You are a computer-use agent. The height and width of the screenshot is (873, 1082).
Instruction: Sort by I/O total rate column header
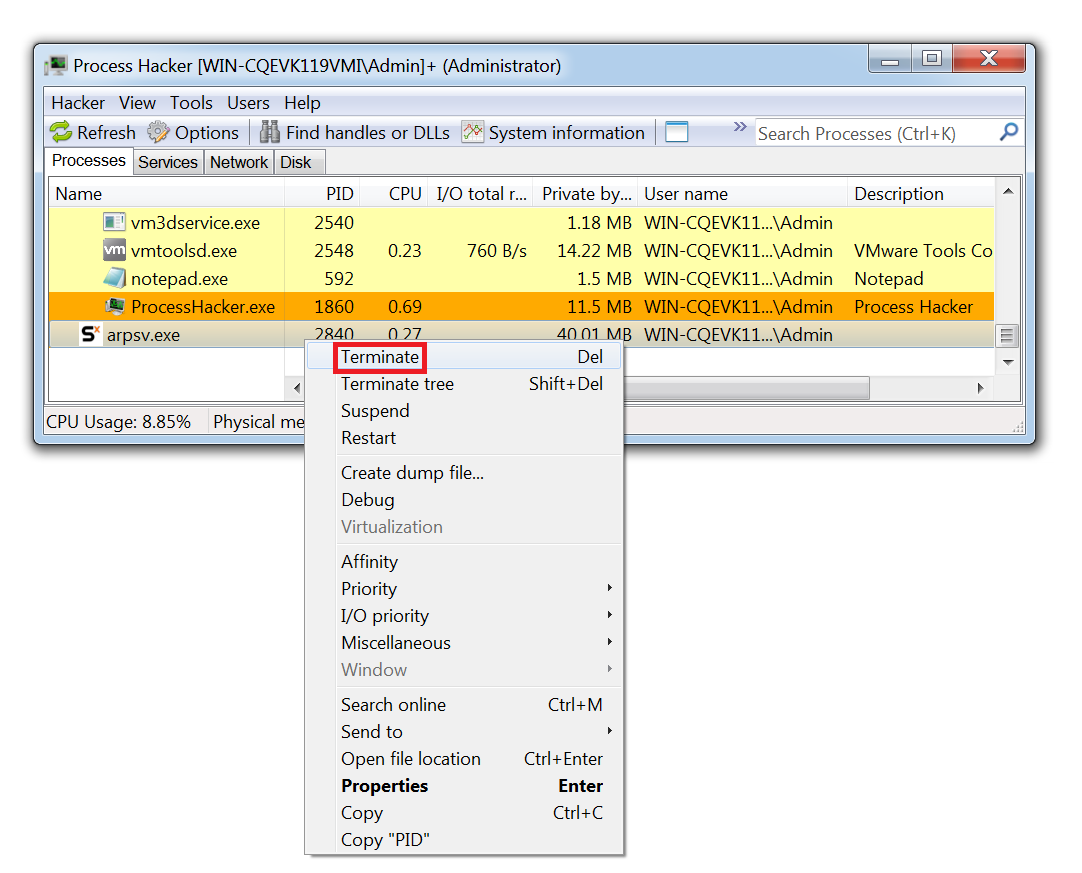(x=480, y=194)
